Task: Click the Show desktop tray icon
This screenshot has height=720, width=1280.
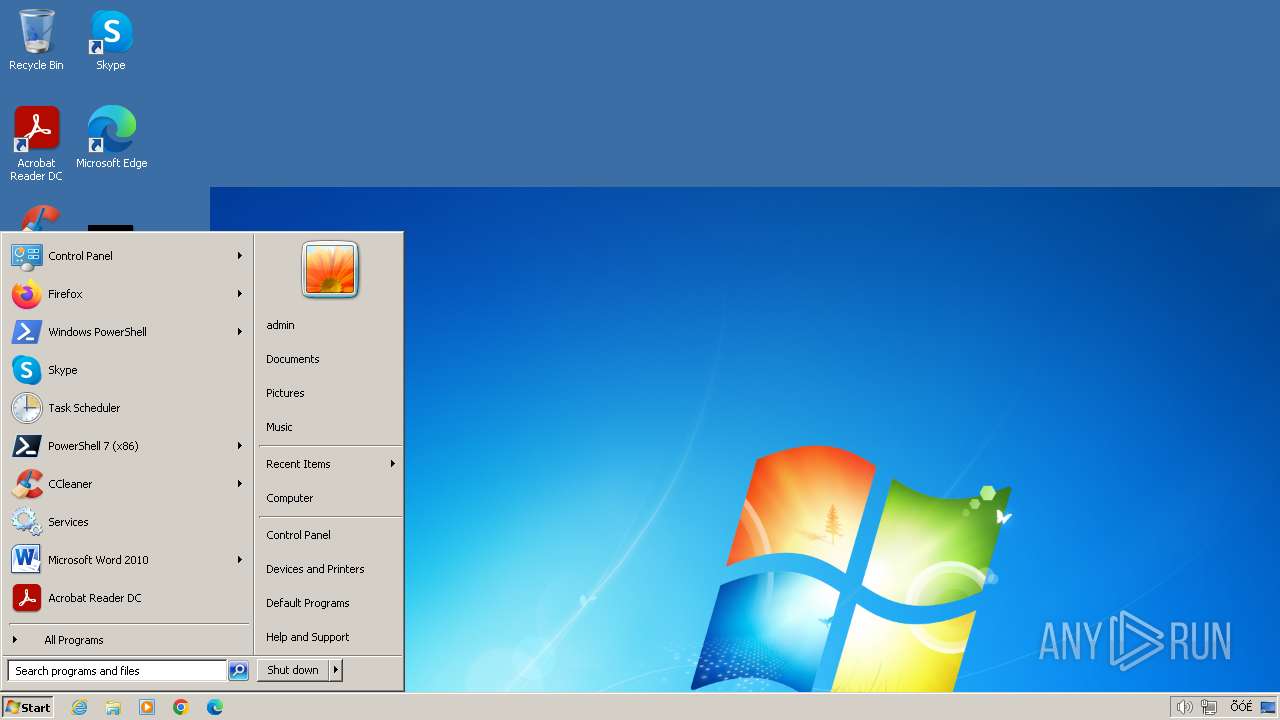Action: [x=1268, y=707]
